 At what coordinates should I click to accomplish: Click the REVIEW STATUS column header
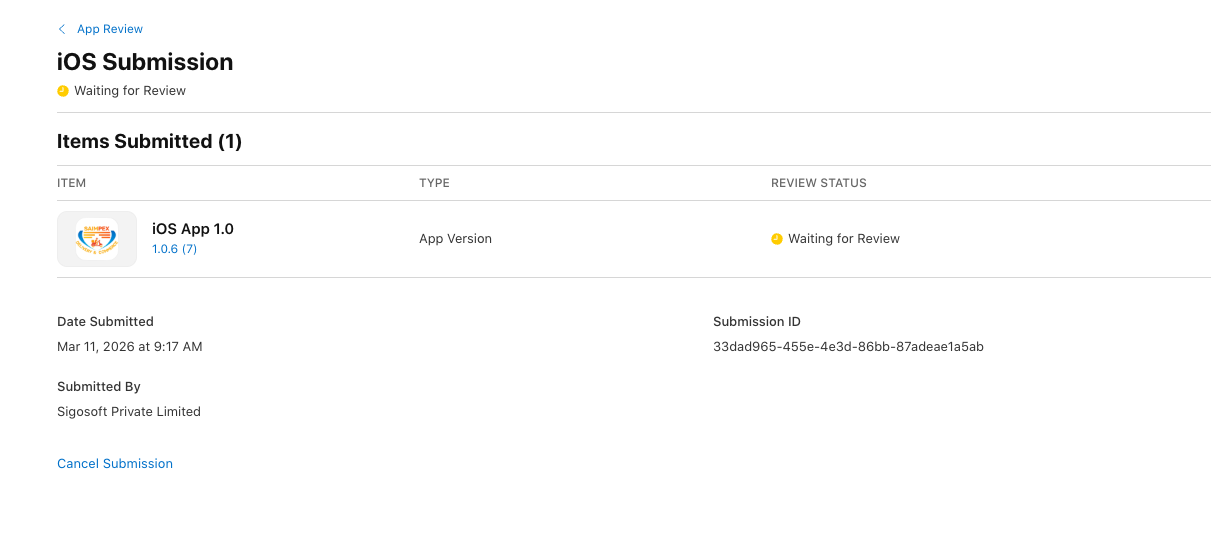818,183
